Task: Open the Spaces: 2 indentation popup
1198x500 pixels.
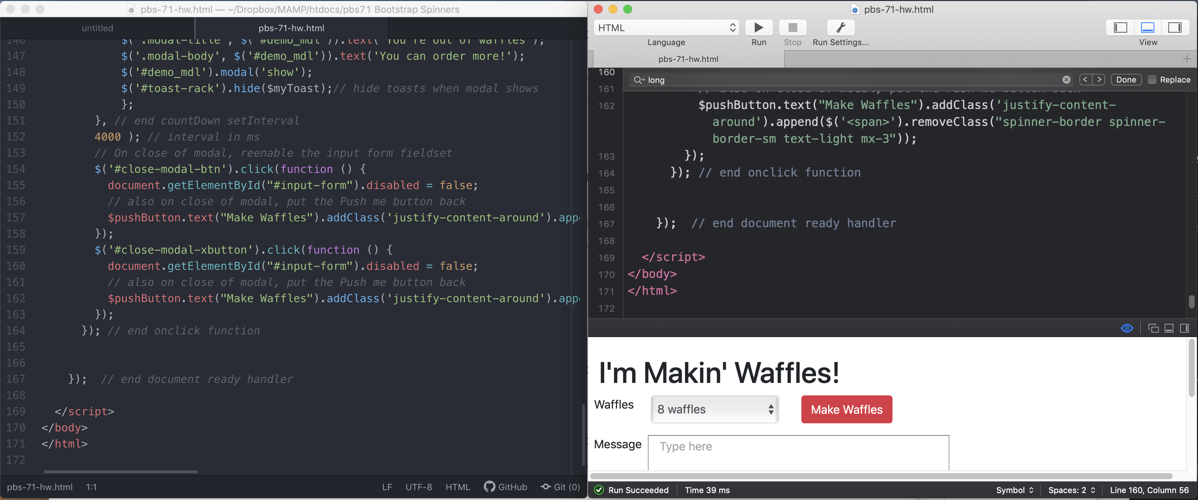Action: coord(1072,490)
